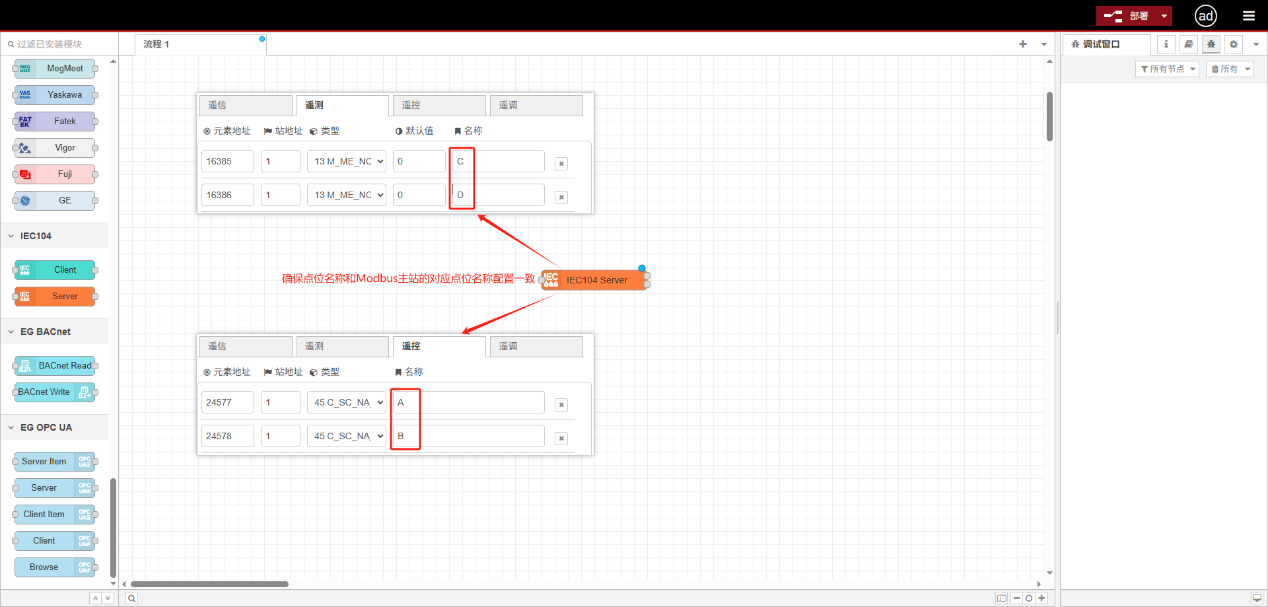1268x607 pixels.
Task: Click the 'ad' user account icon
Action: coord(1206,16)
